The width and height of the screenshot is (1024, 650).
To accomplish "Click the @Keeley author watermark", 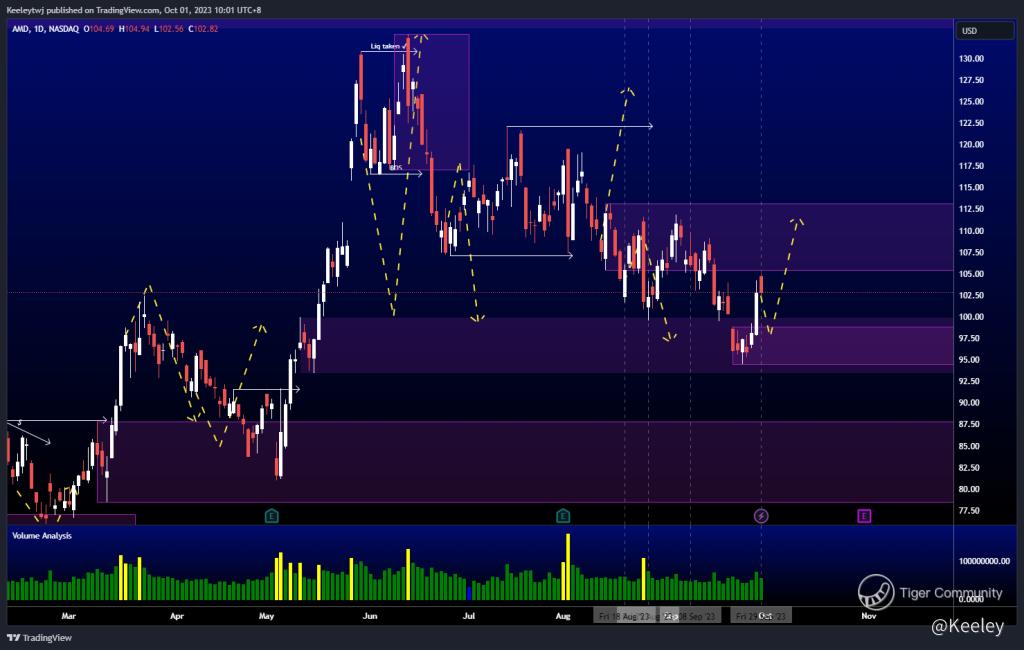I will 965,626.
